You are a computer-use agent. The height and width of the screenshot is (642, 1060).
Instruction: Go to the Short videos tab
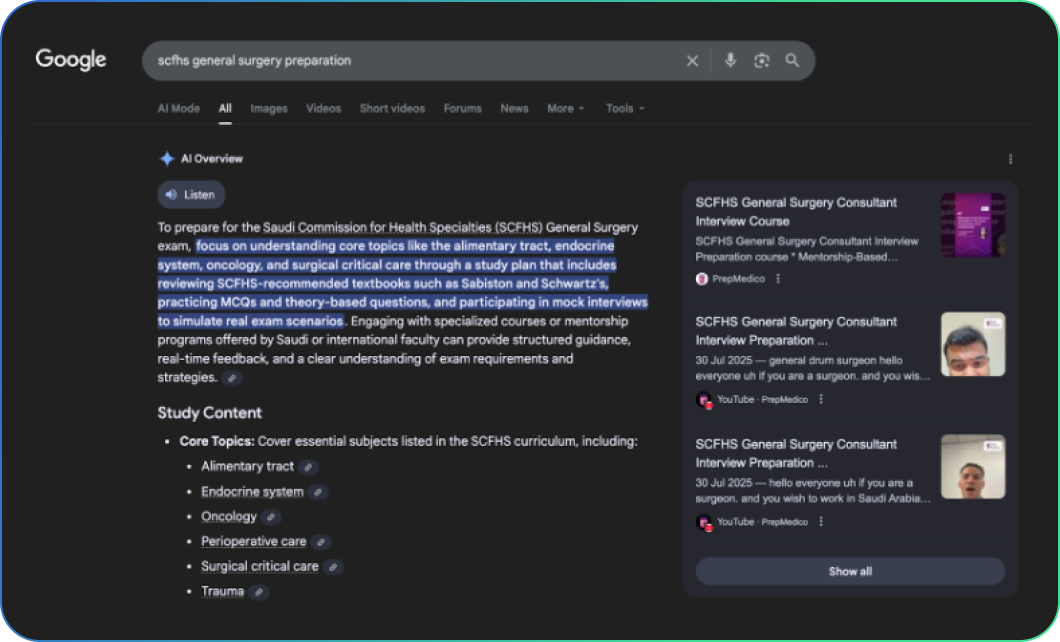(392, 108)
